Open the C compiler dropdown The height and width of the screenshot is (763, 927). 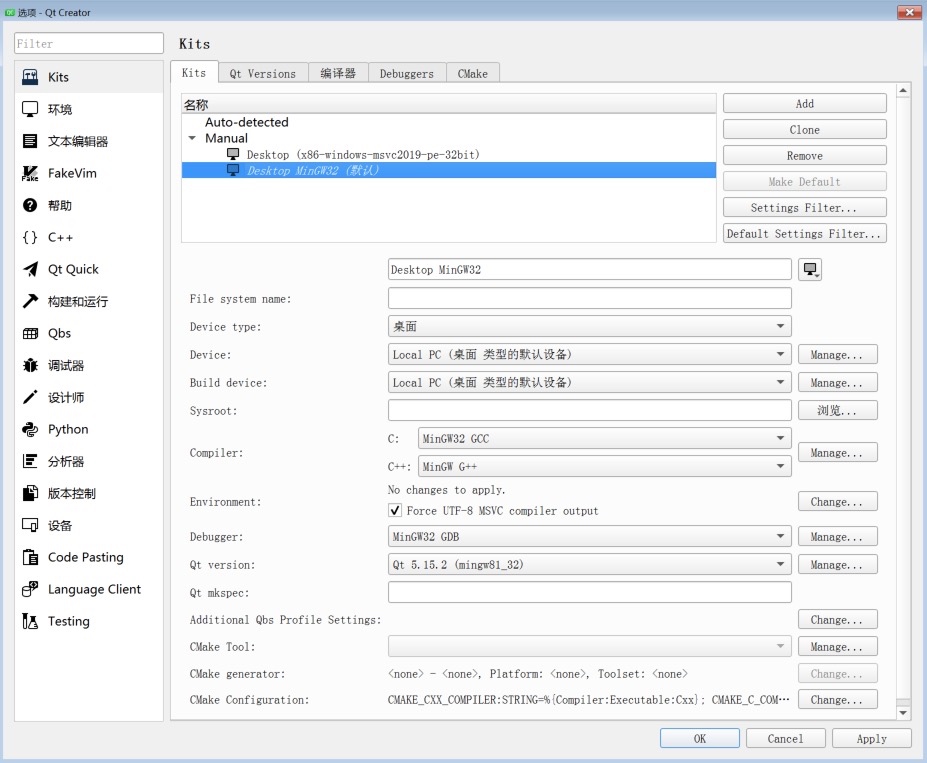click(604, 439)
